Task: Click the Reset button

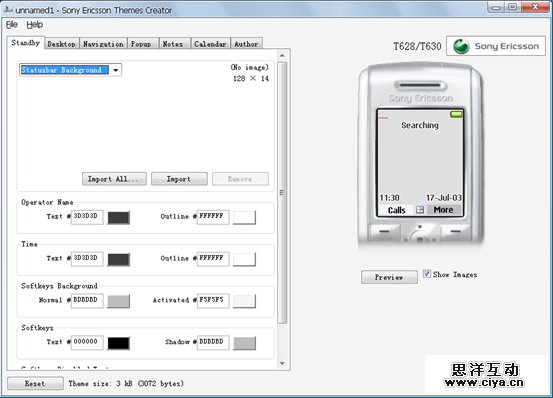Action: point(35,383)
